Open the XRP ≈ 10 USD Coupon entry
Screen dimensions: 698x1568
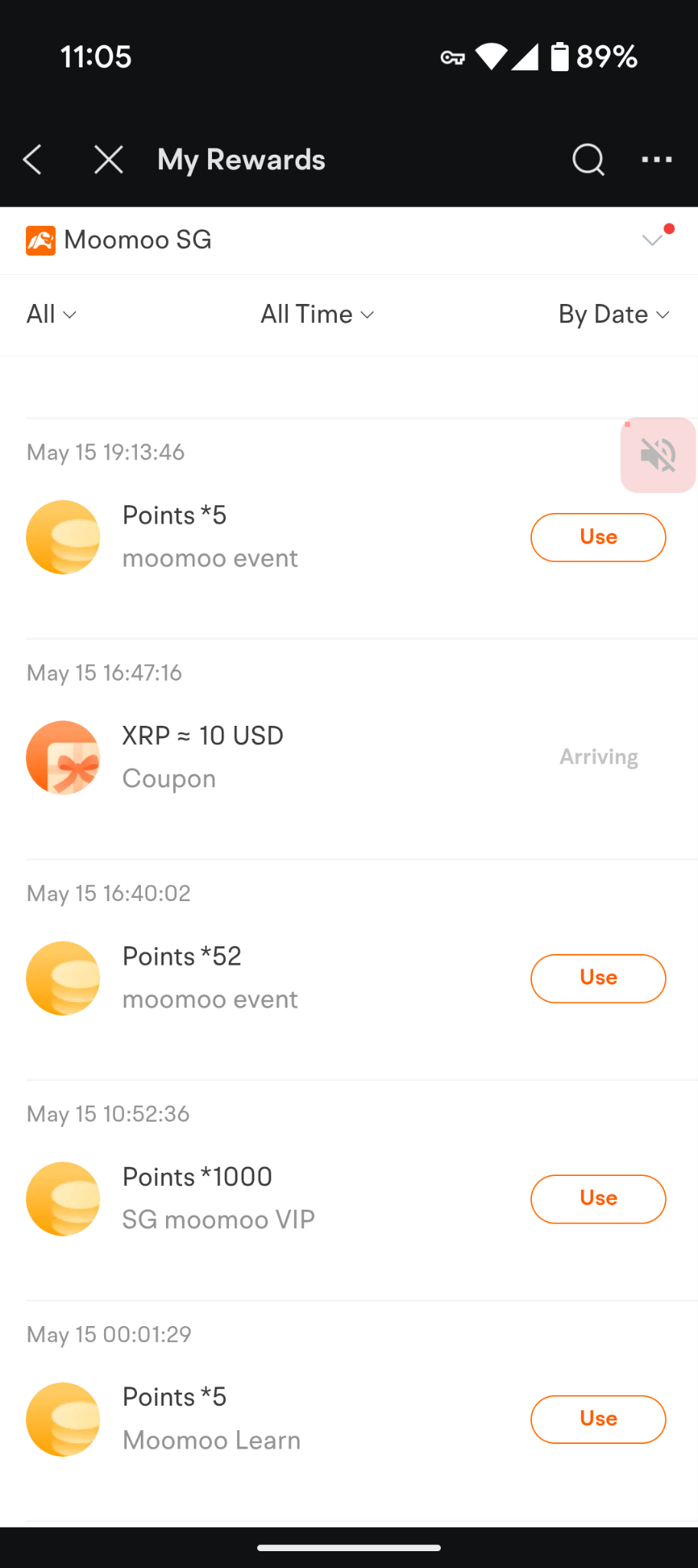pyautogui.click(x=349, y=757)
